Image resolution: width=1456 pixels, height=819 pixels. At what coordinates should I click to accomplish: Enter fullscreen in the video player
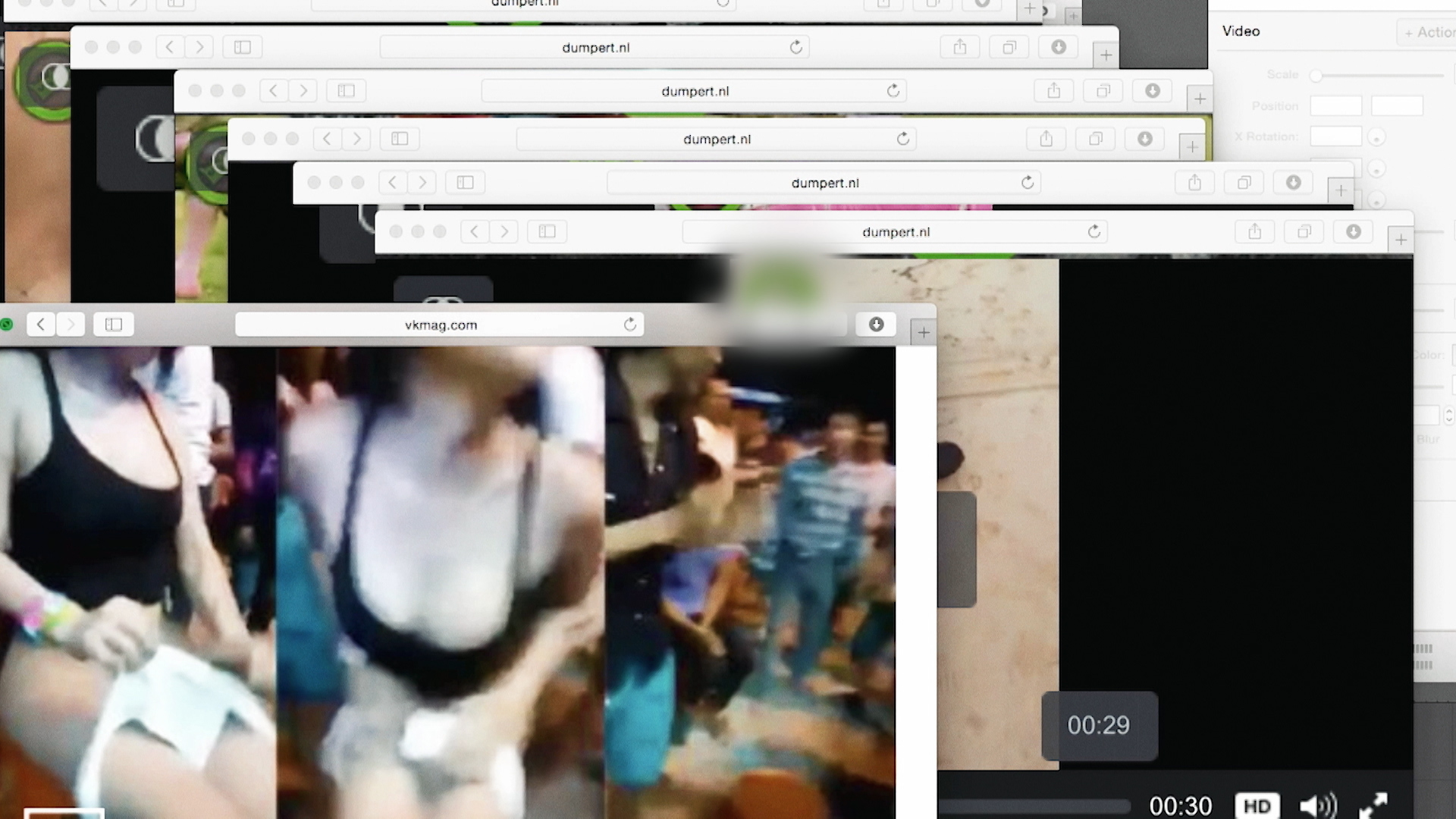coord(1373,805)
